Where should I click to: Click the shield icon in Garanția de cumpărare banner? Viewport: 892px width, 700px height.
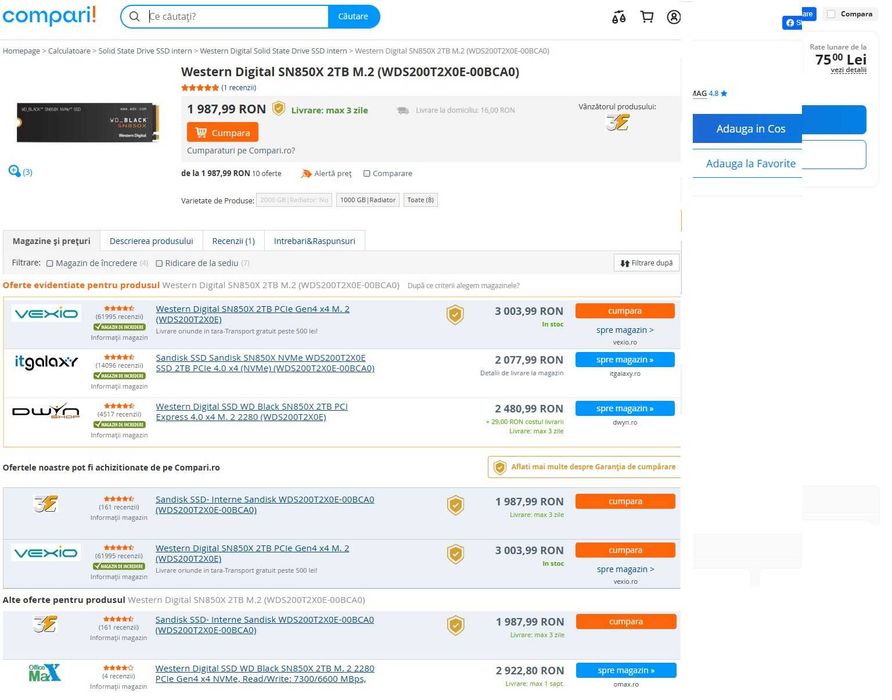(x=499, y=467)
